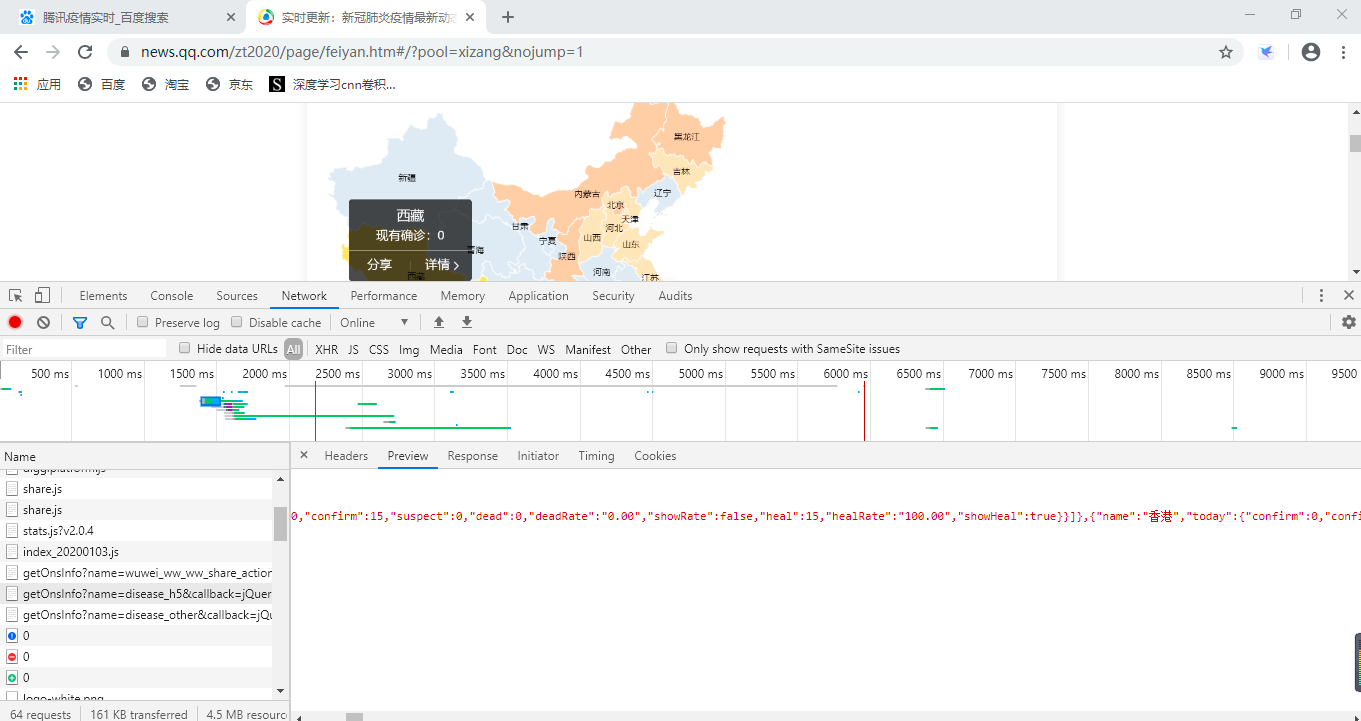This screenshot has height=721, width=1361.
Task: Click the page vertical scrollbar thumb
Action: coord(1355,143)
